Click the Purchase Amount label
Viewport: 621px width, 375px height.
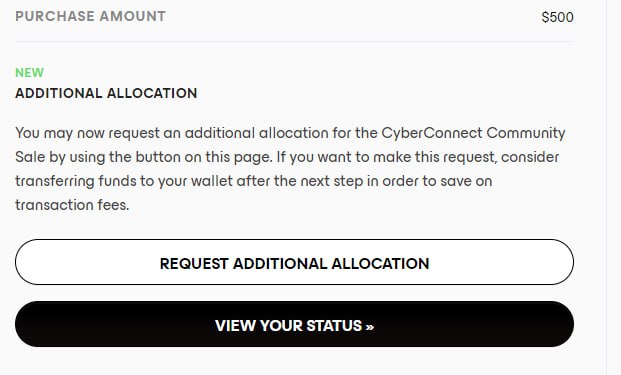(x=90, y=16)
